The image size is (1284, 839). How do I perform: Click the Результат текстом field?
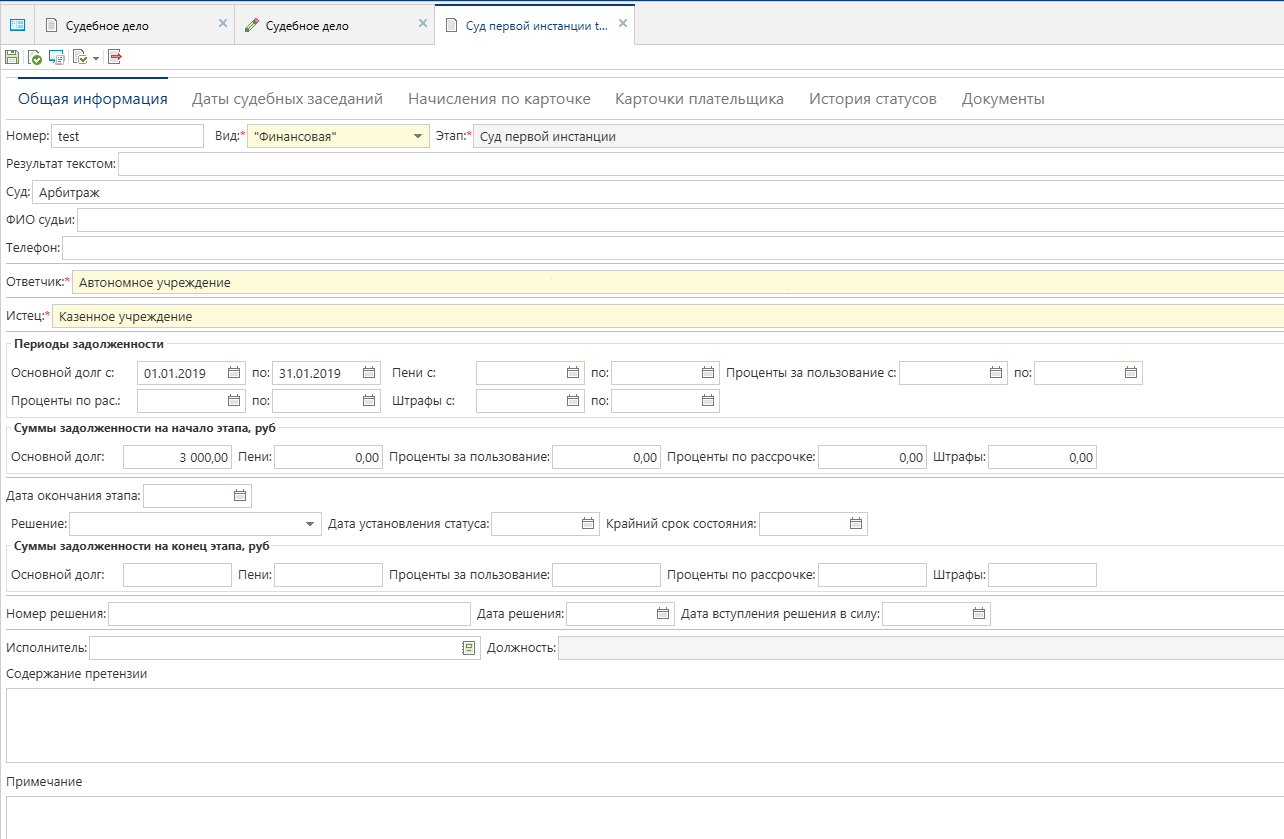pyautogui.click(x=701, y=164)
